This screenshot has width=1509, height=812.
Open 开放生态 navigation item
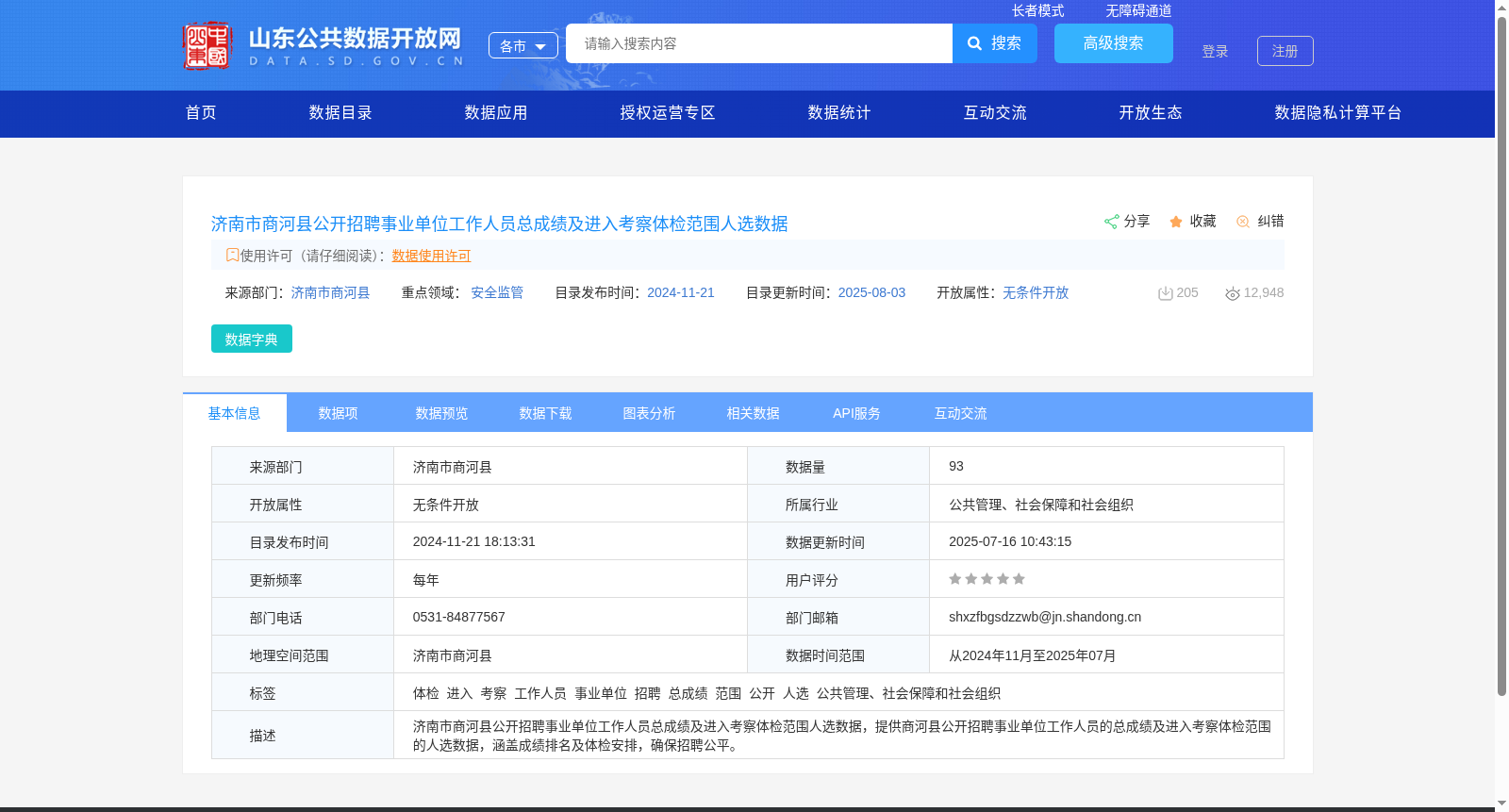1151,113
